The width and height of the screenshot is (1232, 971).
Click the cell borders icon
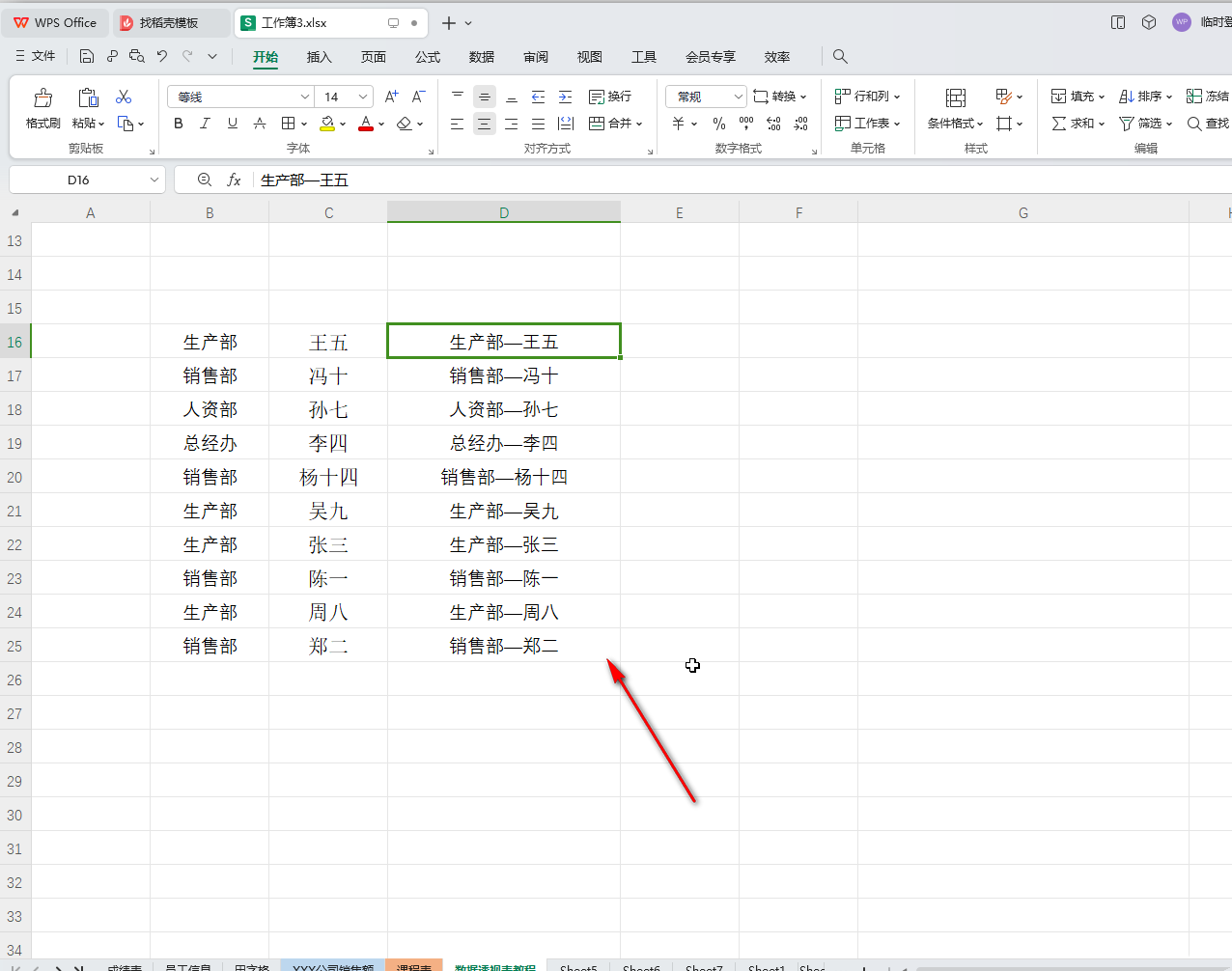coord(288,124)
